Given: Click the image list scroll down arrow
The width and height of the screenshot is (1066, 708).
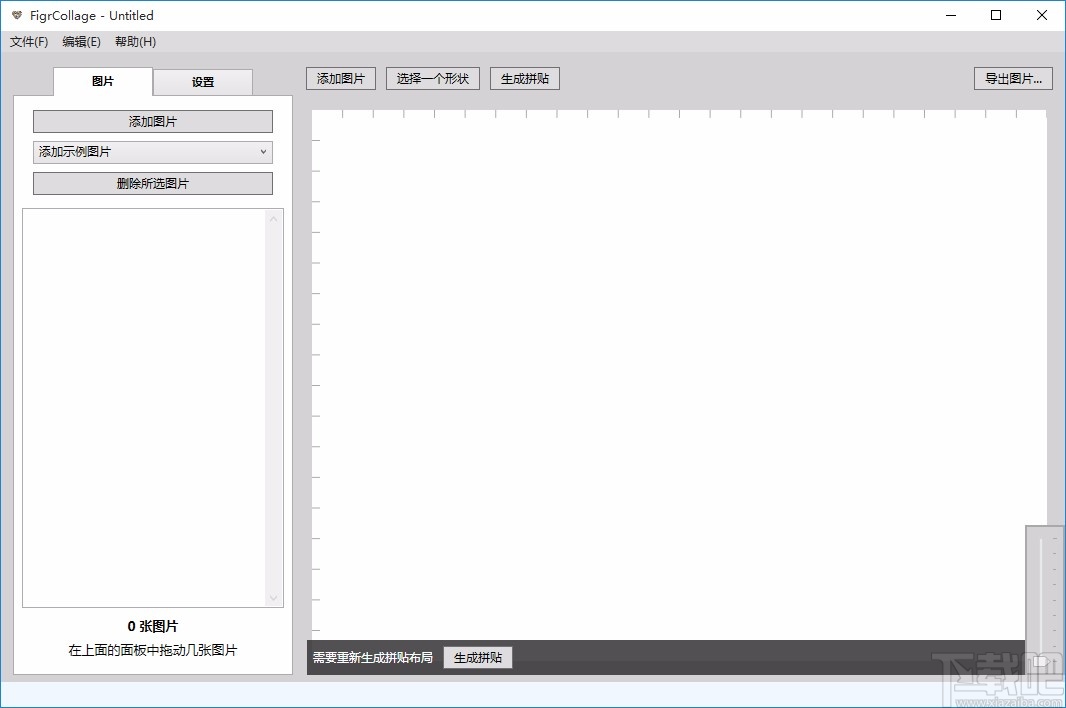Looking at the screenshot, I should click(x=273, y=599).
